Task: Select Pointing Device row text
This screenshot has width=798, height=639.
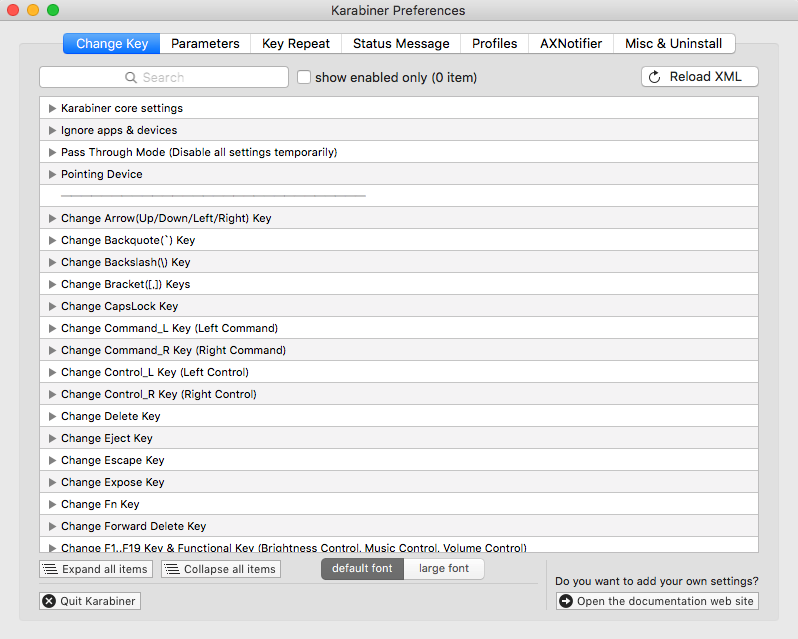Action: coord(102,174)
